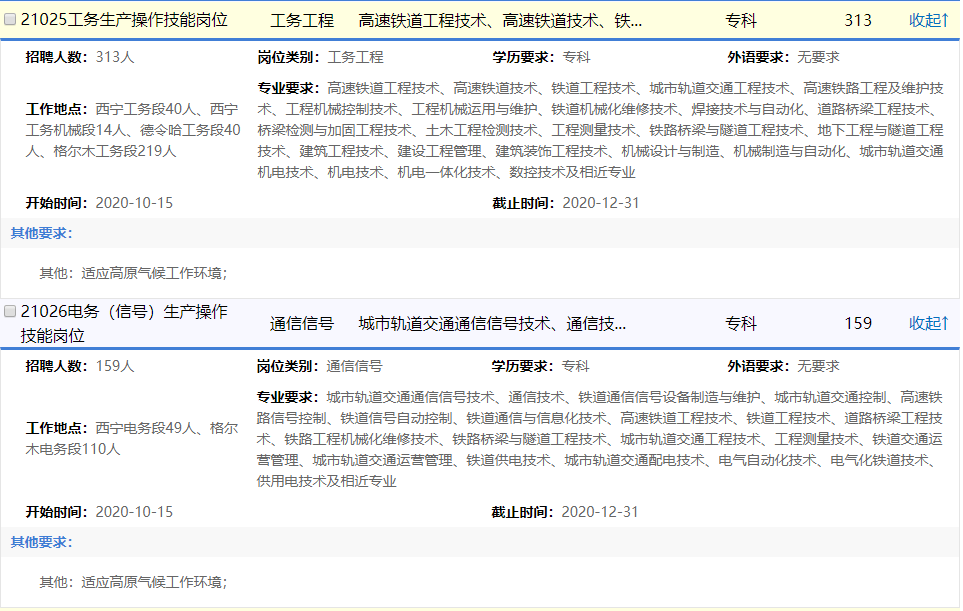
Task: Click the 招聘人数 313人 detail field
Action: (80, 57)
